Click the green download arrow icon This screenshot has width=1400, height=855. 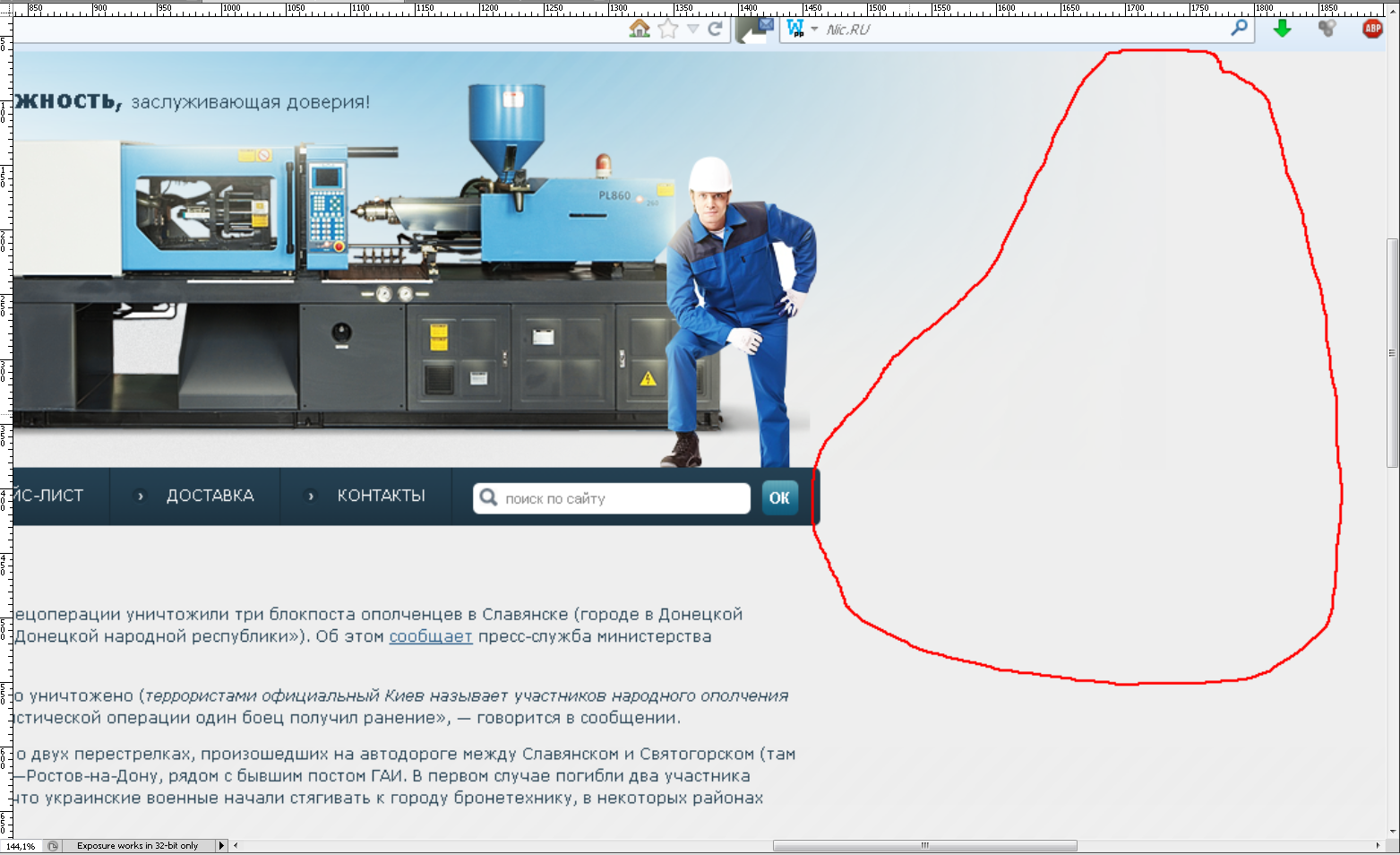1282,29
